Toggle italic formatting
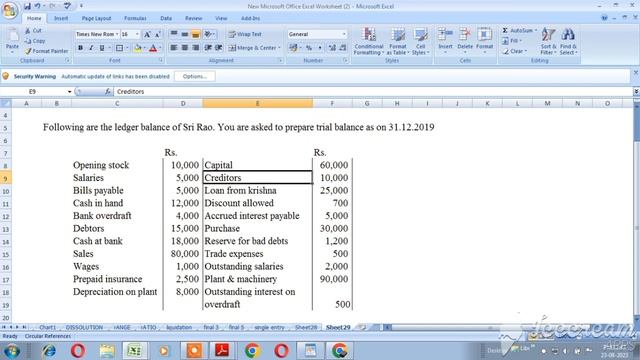This screenshot has width=640, height=360. coord(91,48)
